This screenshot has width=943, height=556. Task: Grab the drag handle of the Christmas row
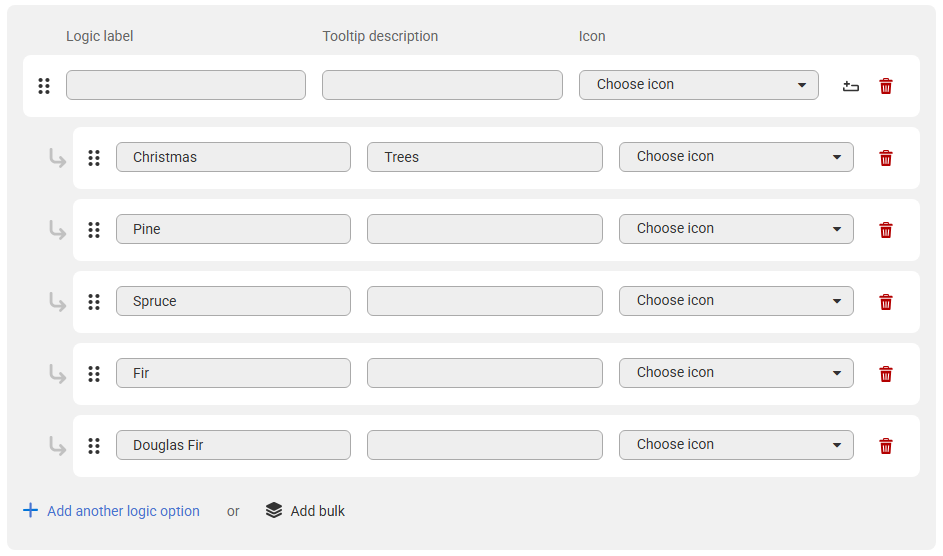tap(94, 158)
